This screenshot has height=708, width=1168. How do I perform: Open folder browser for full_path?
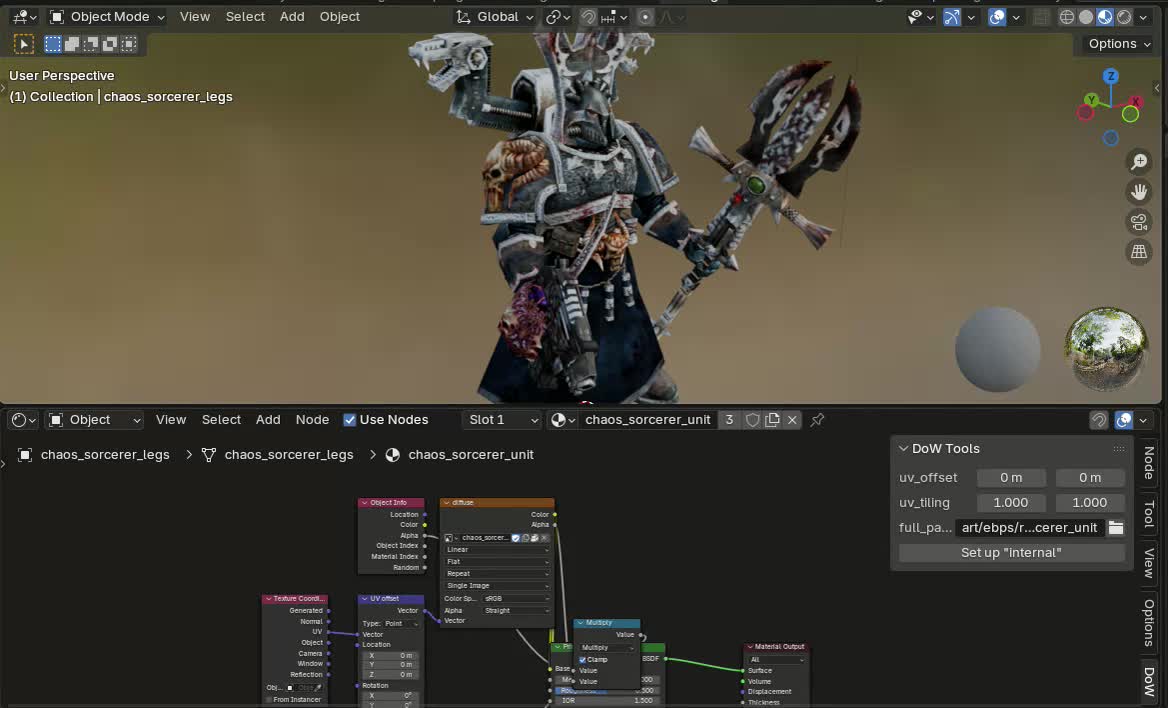pyautogui.click(x=1116, y=528)
